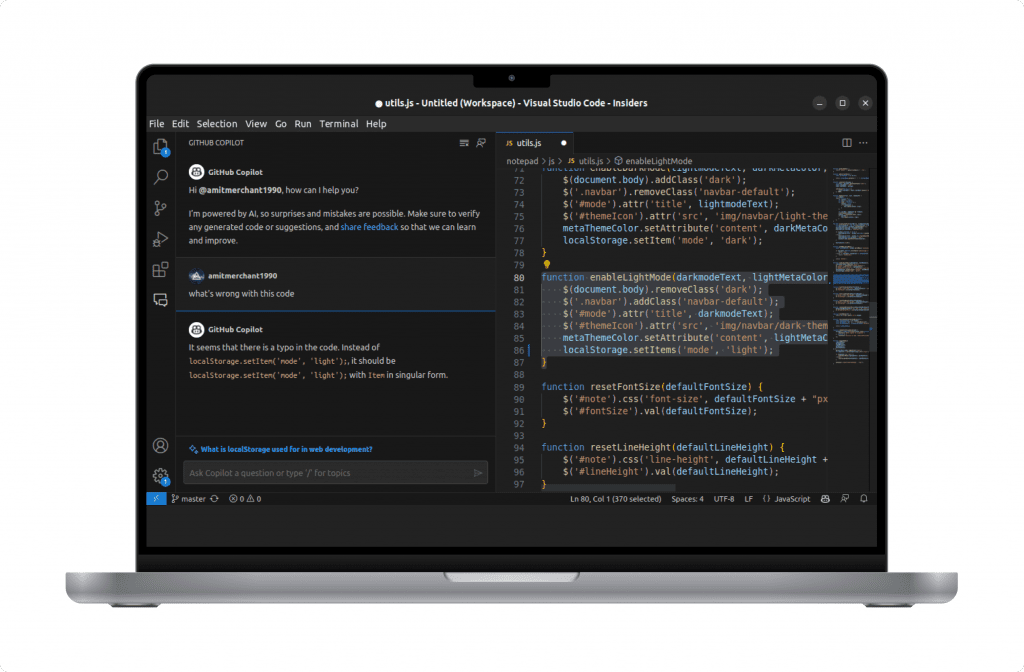Toggle the split editor layout icon
The height and width of the screenshot is (672, 1024).
click(x=846, y=142)
